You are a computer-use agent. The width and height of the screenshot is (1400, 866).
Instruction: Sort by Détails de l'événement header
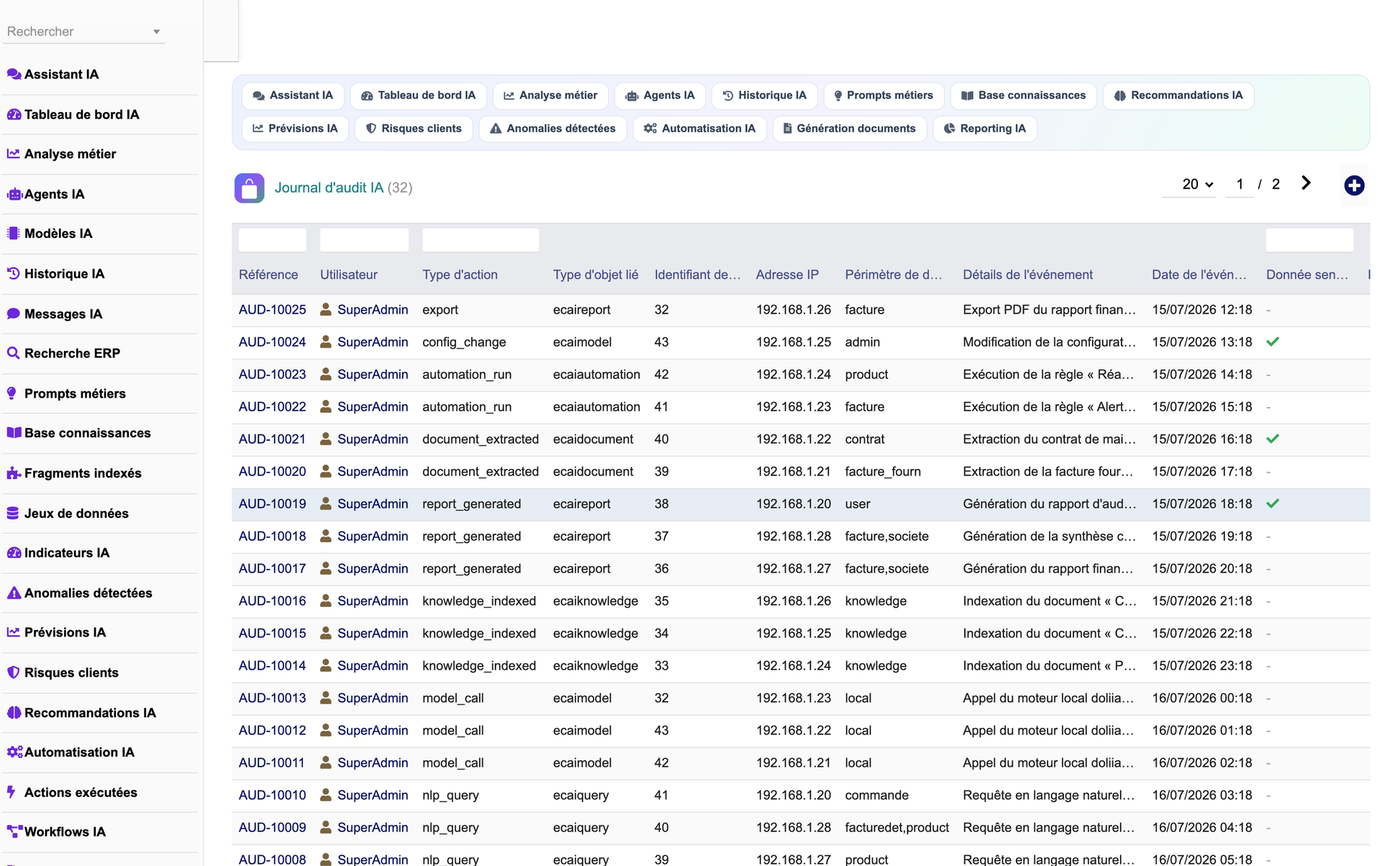pos(1027,275)
